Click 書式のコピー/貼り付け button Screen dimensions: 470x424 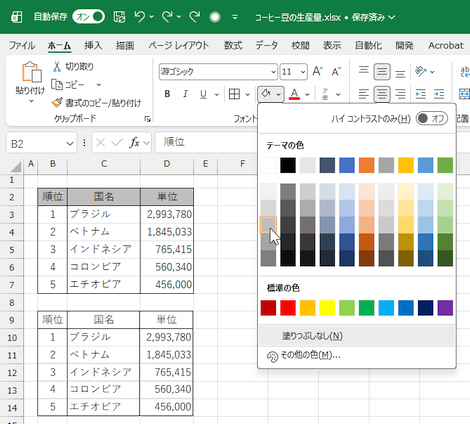pyautogui.click(x=97, y=103)
